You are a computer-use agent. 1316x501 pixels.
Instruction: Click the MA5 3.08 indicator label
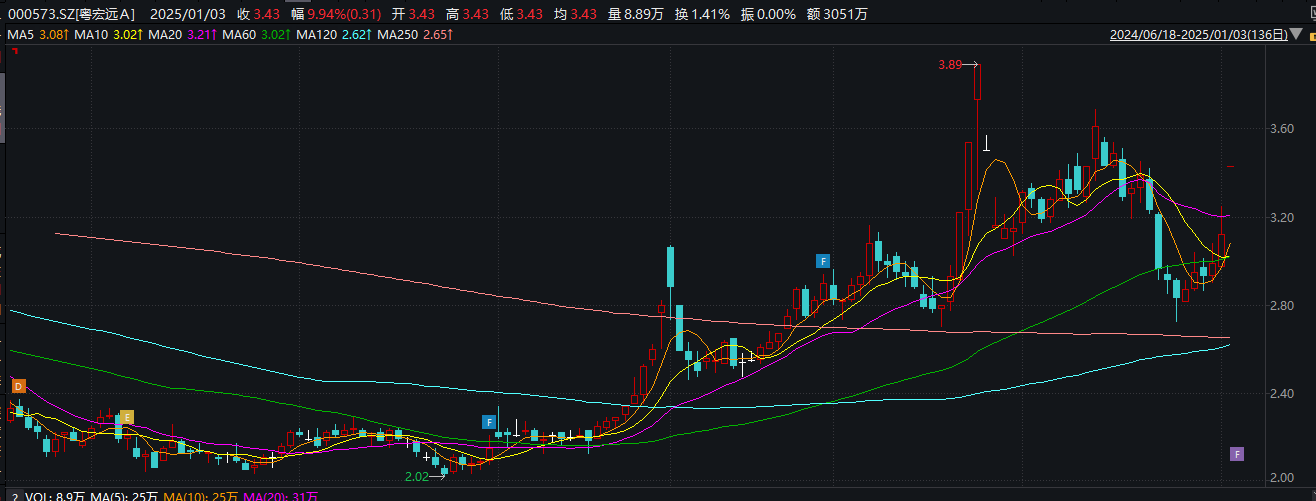tap(37, 36)
